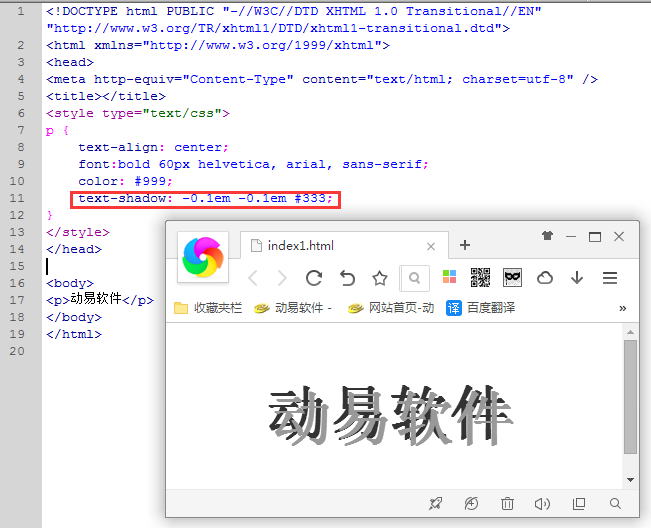Click the trash icon in status bar

click(507, 504)
